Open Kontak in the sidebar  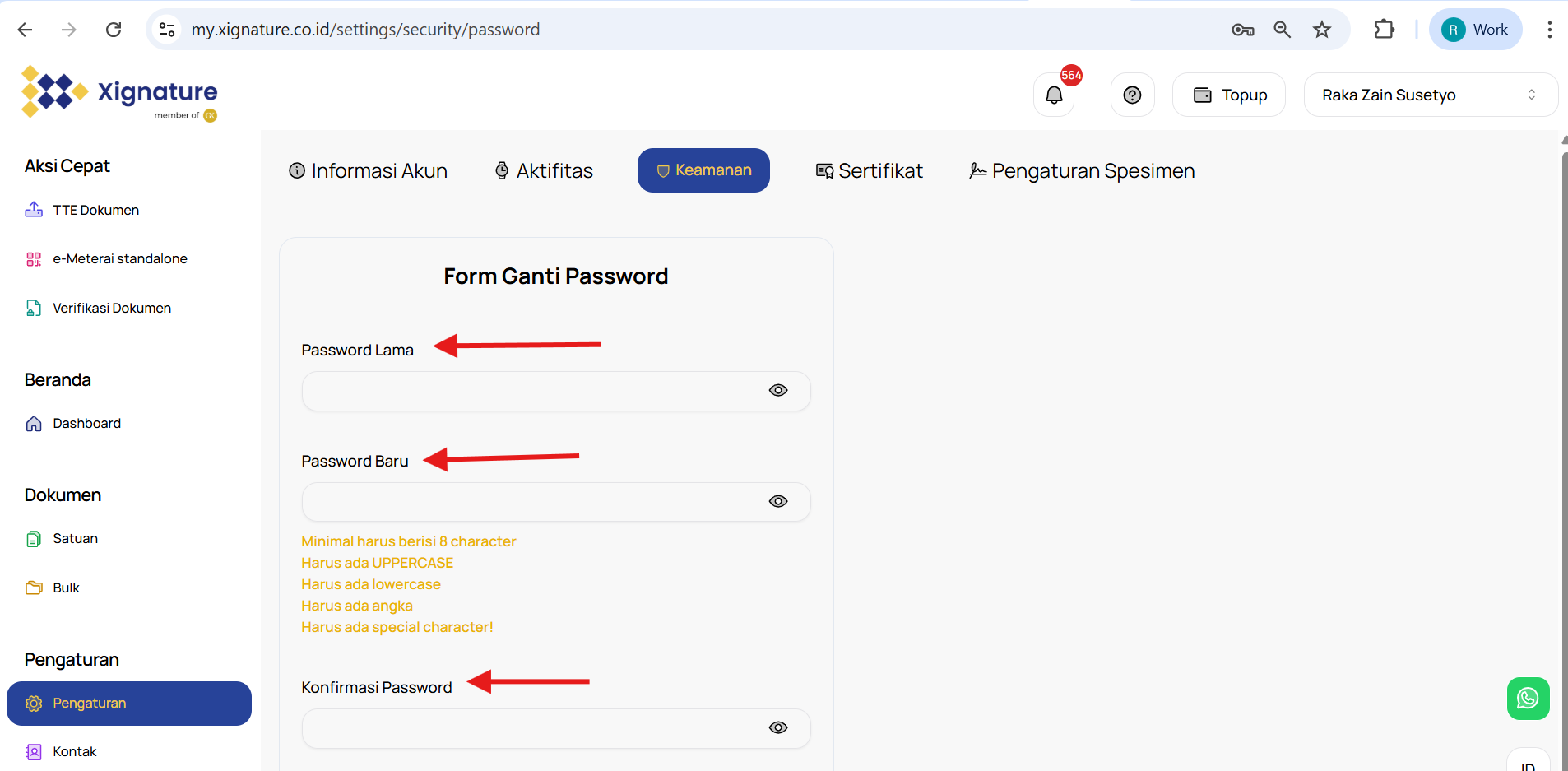(x=74, y=751)
